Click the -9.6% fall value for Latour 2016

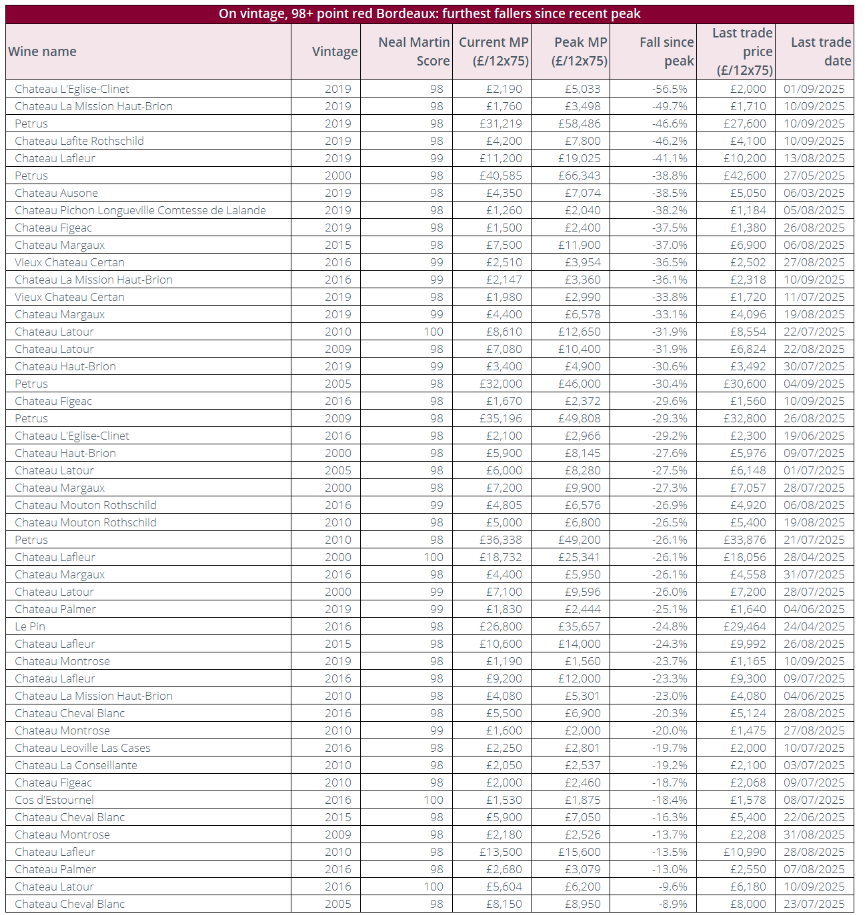[x=672, y=886]
